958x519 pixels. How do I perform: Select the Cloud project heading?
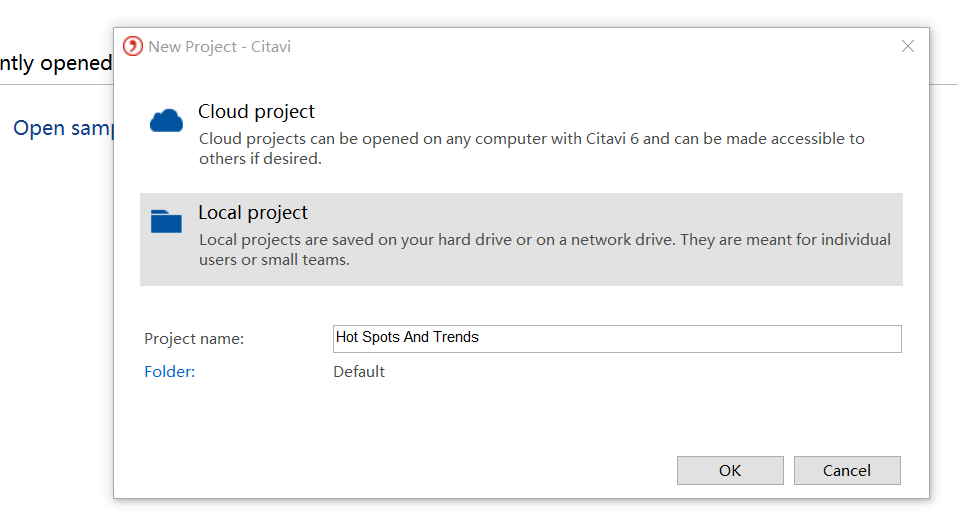[x=256, y=111]
